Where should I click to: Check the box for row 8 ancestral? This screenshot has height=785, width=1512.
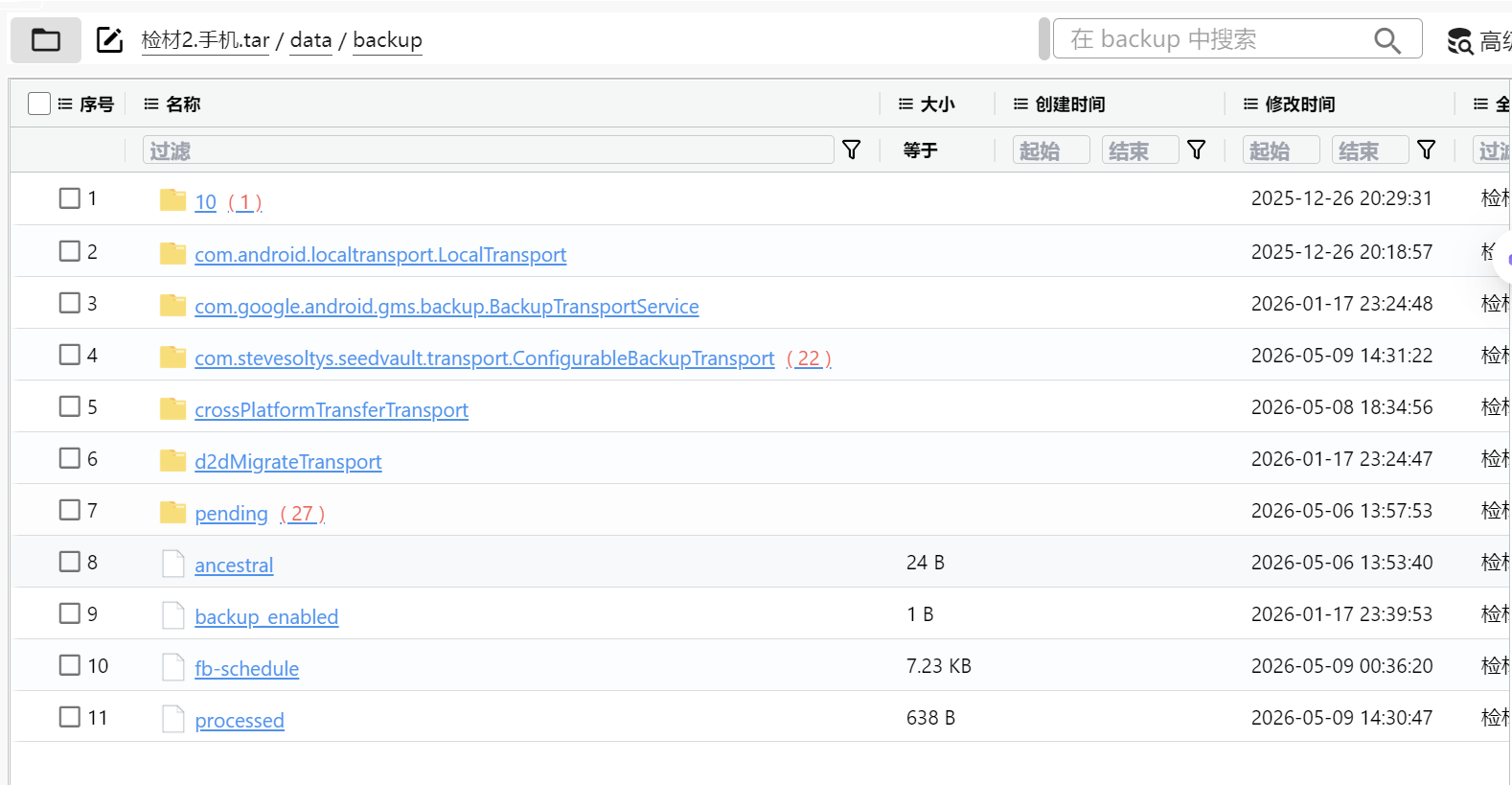[70, 562]
